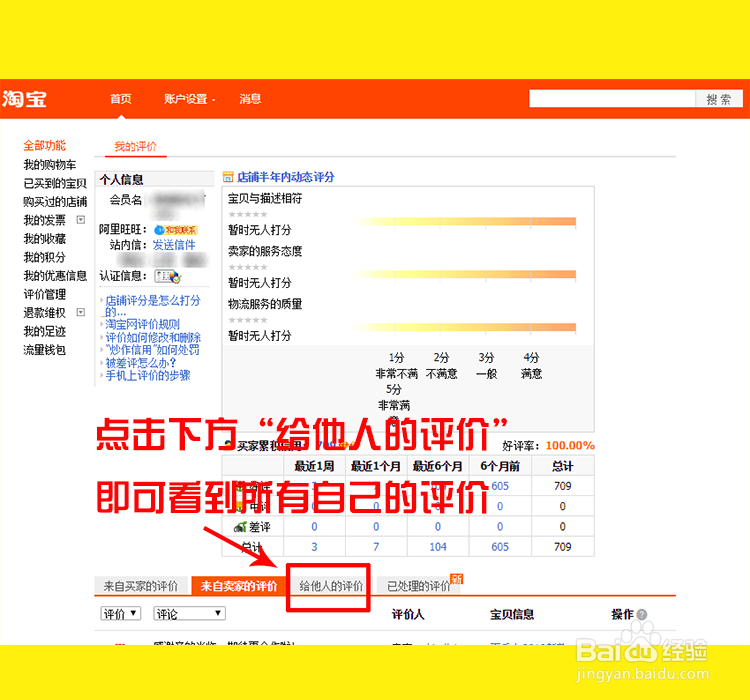Switch to 来自卖家的评价 tab
Image resolution: width=750 pixels, height=700 pixels.
click(239, 586)
